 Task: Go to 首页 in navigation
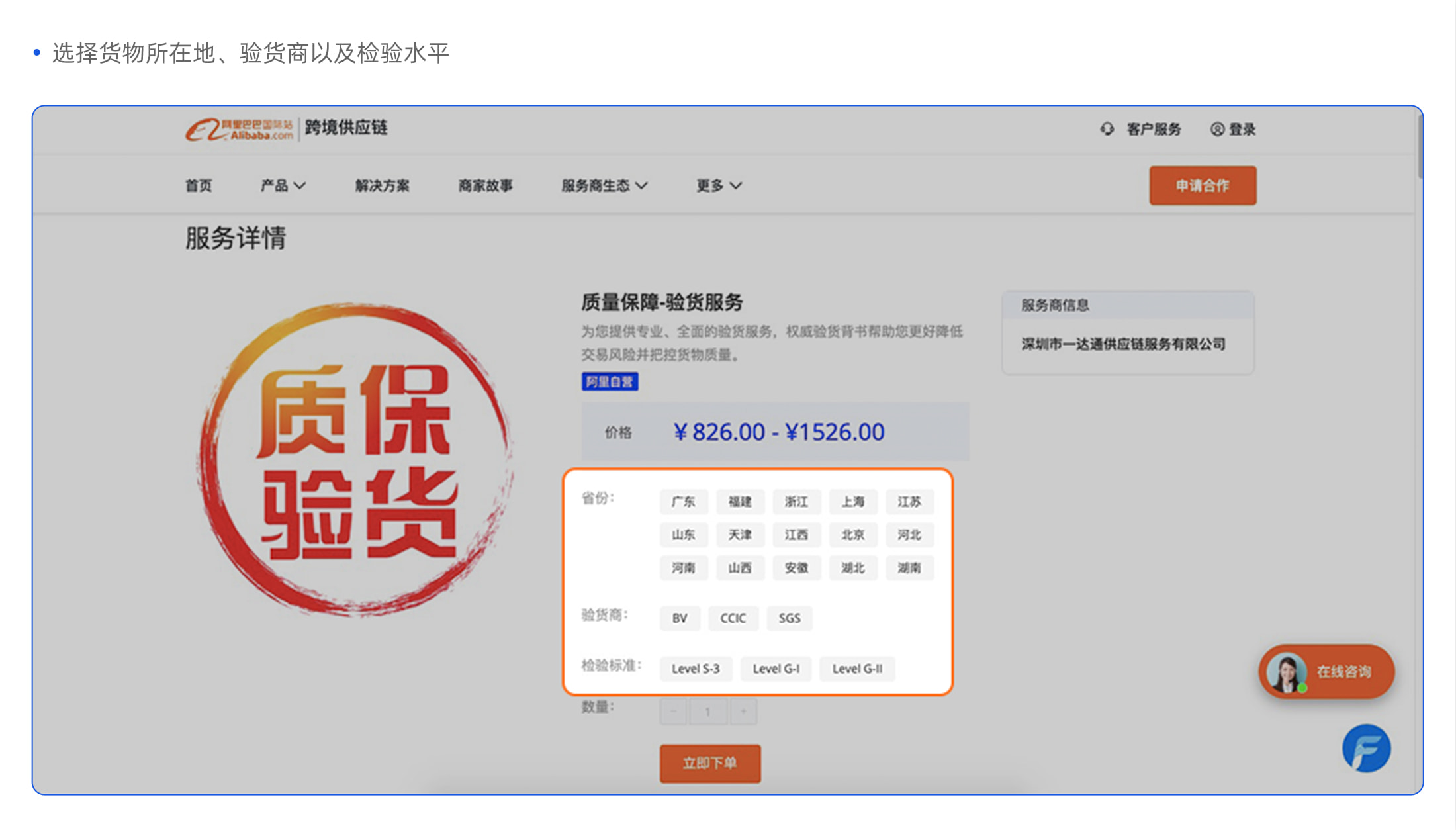(199, 186)
